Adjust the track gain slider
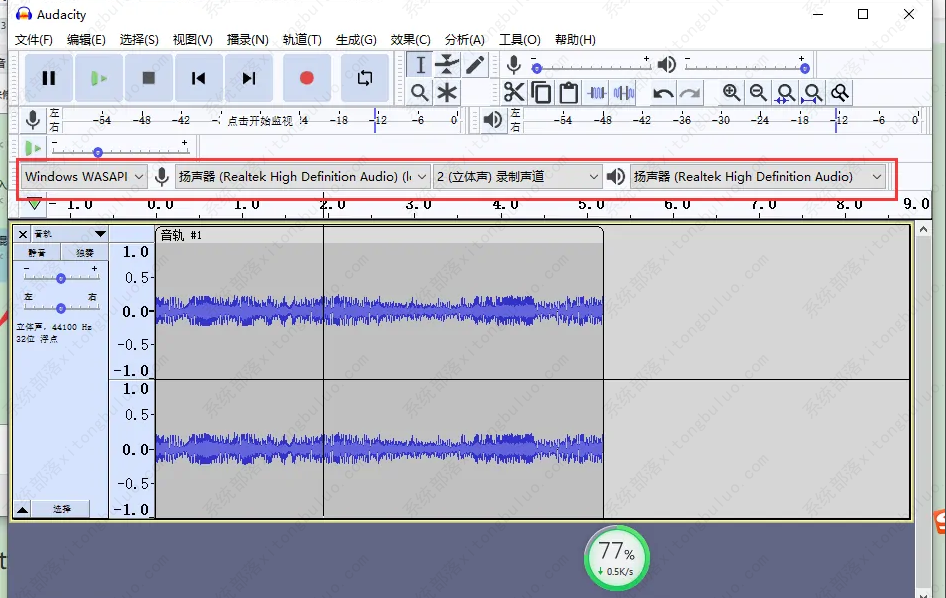946x598 pixels. [61, 278]
